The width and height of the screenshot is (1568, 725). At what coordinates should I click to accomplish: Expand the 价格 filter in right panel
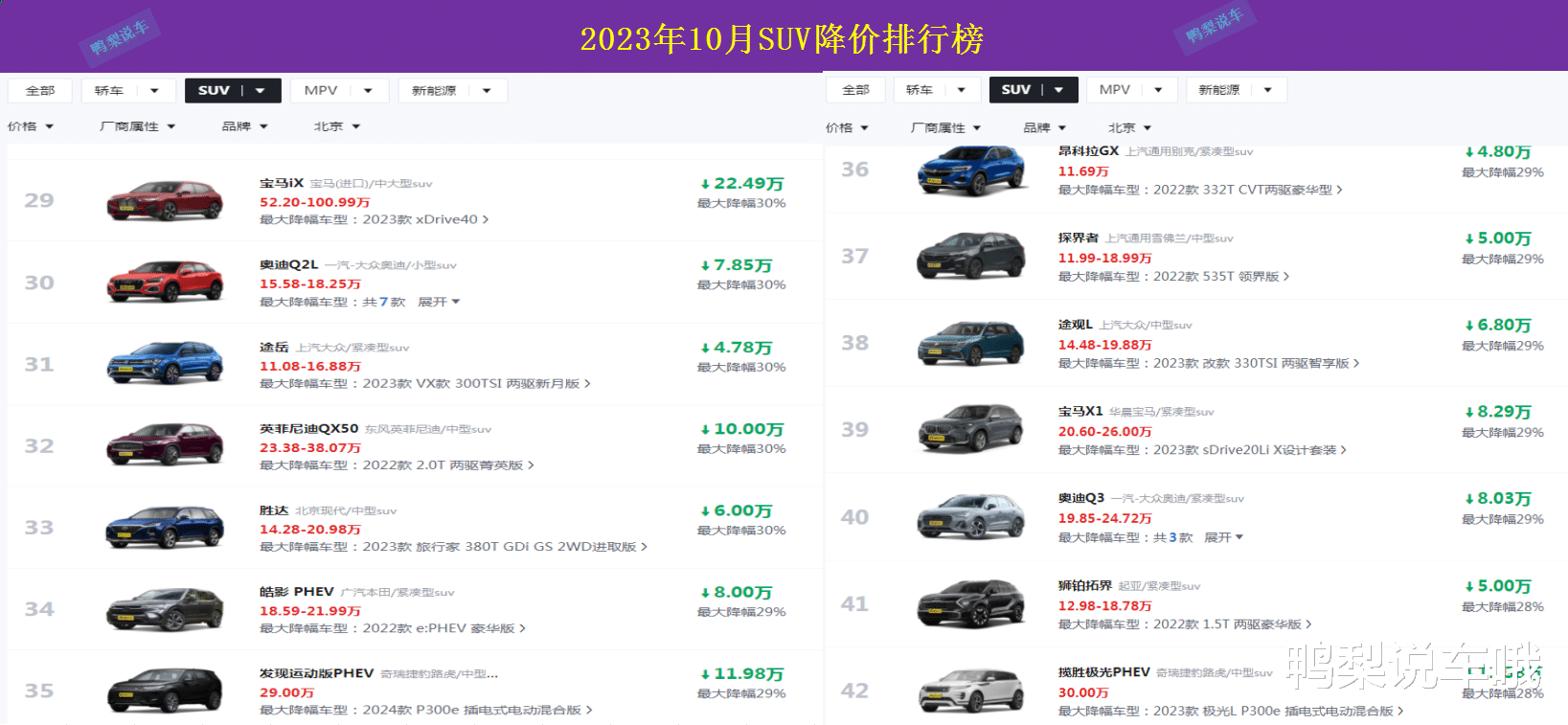(848, 127)
